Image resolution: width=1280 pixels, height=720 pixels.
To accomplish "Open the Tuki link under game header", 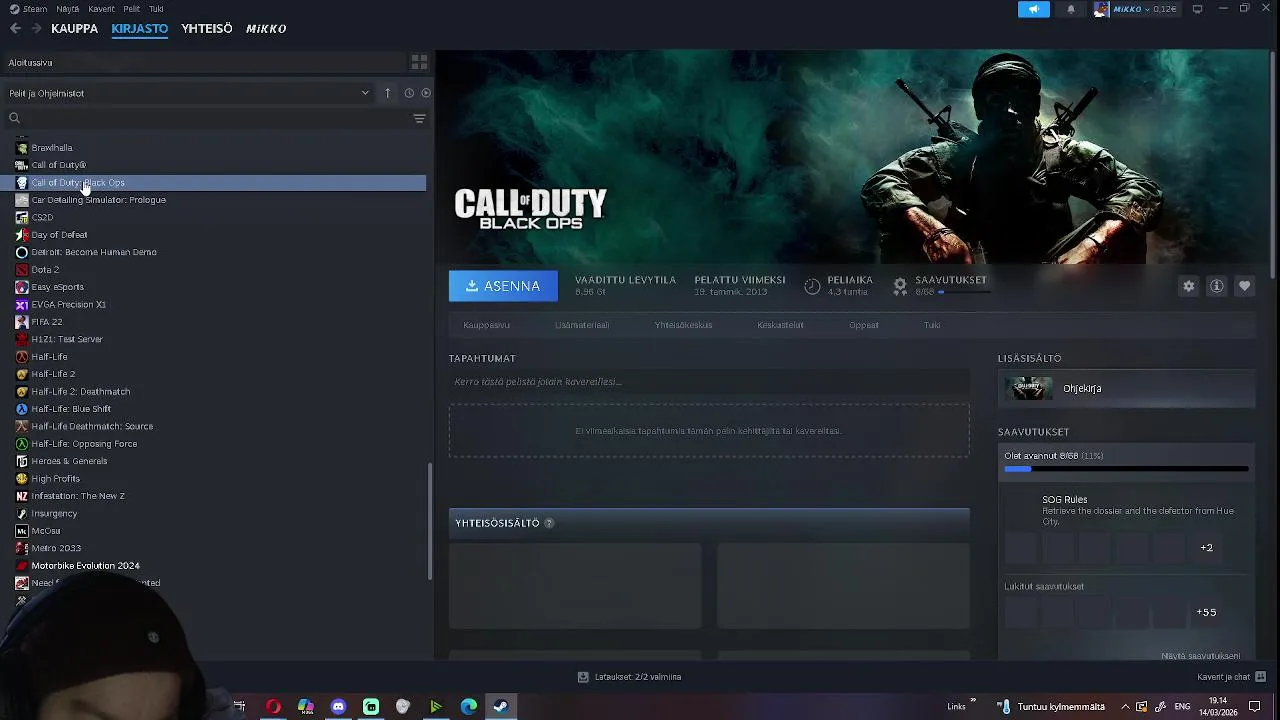I will point(932,325).
